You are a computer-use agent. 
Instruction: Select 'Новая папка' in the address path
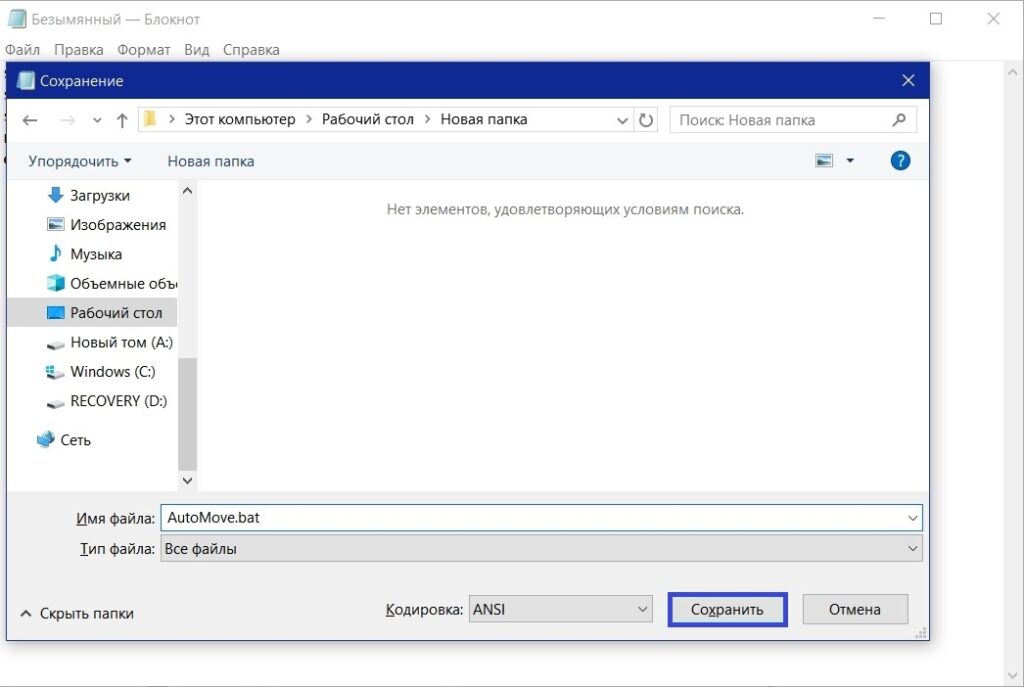(x=484, y=120)
